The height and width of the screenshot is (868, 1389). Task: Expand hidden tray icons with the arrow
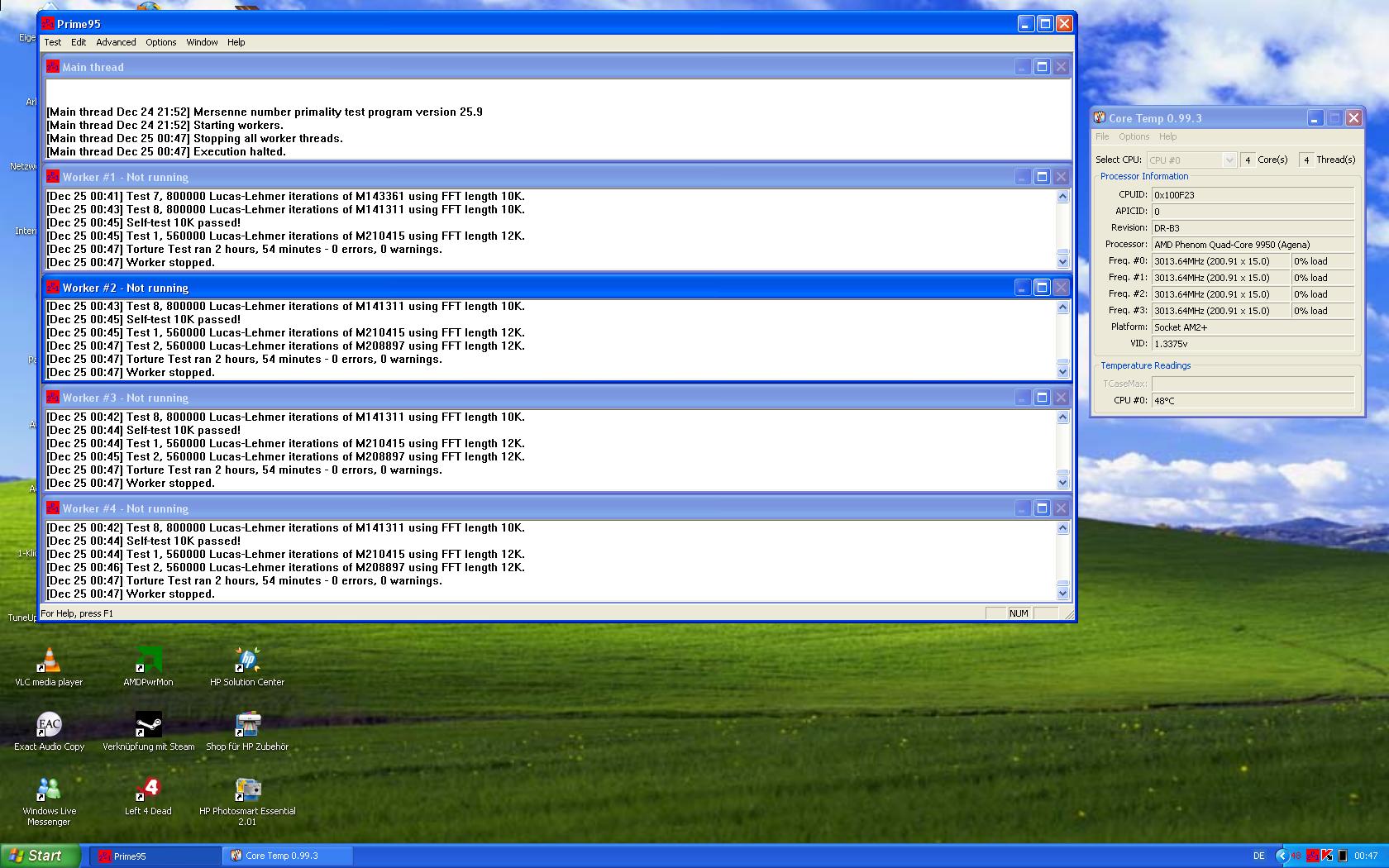(x=1282, y=856)
